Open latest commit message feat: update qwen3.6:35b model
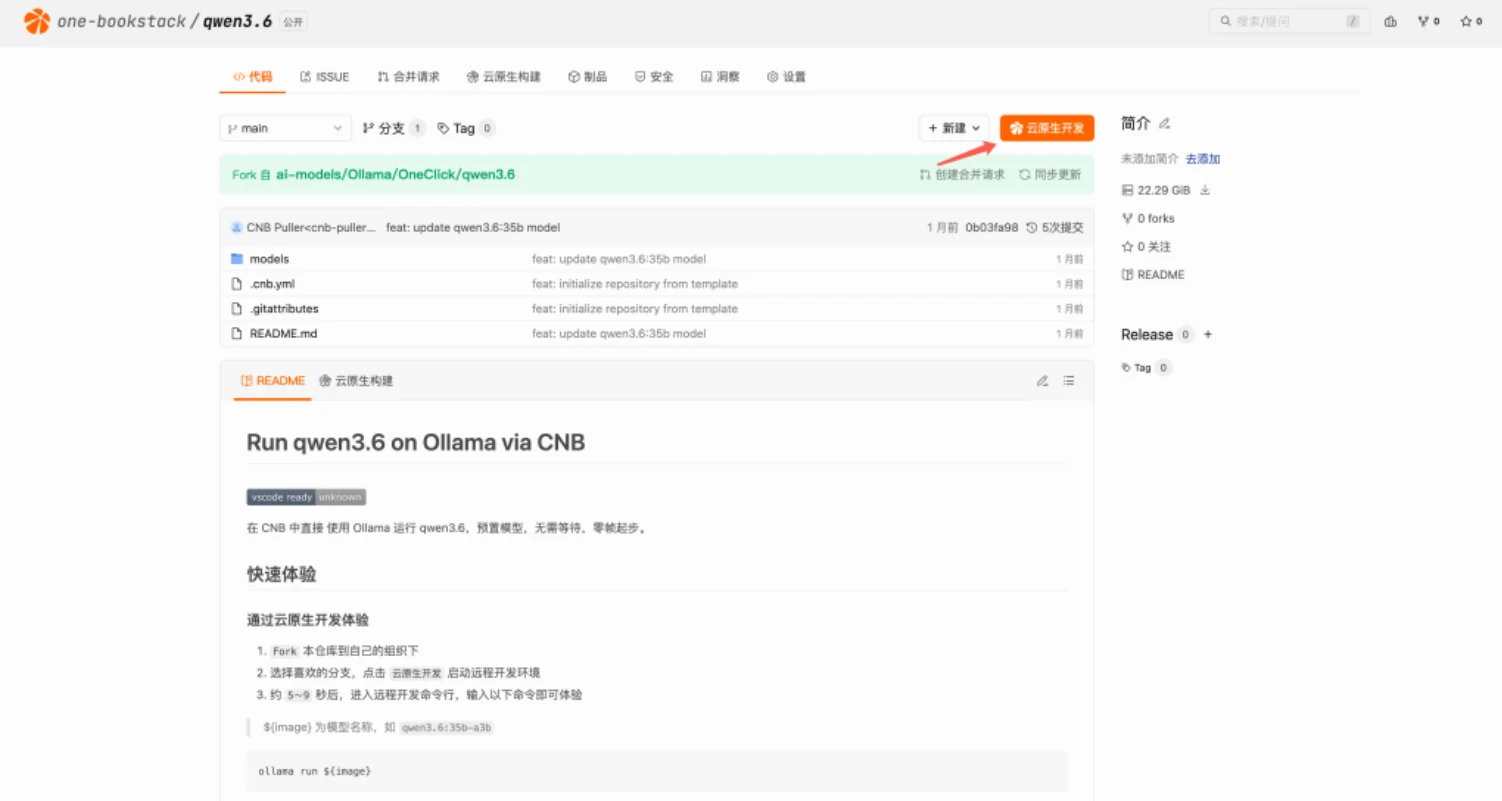 [473, 228]
